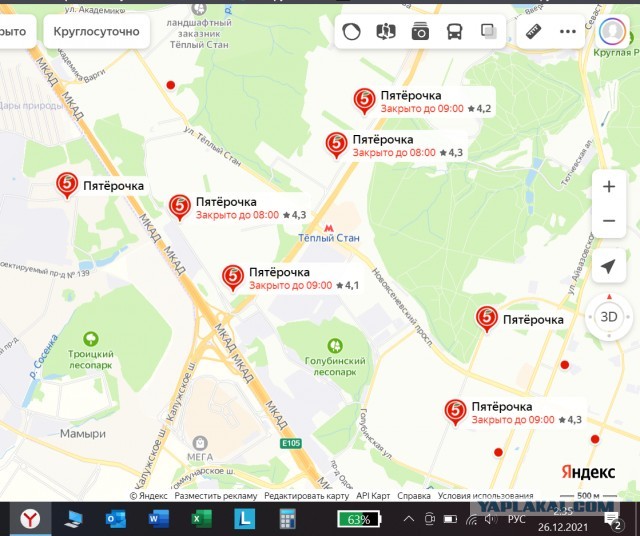
Task: Open the user profile avatar
Action: [x=612, y=31]
